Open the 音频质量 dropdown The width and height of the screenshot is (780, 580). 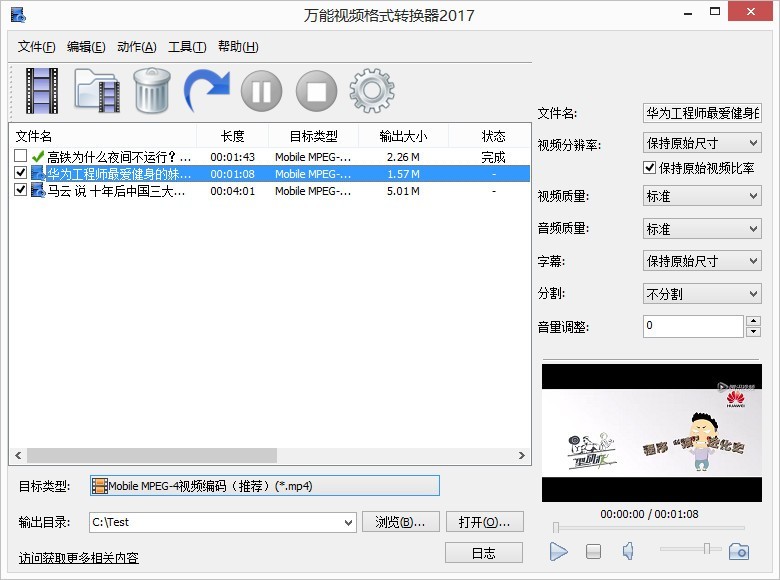click(702, 229)
